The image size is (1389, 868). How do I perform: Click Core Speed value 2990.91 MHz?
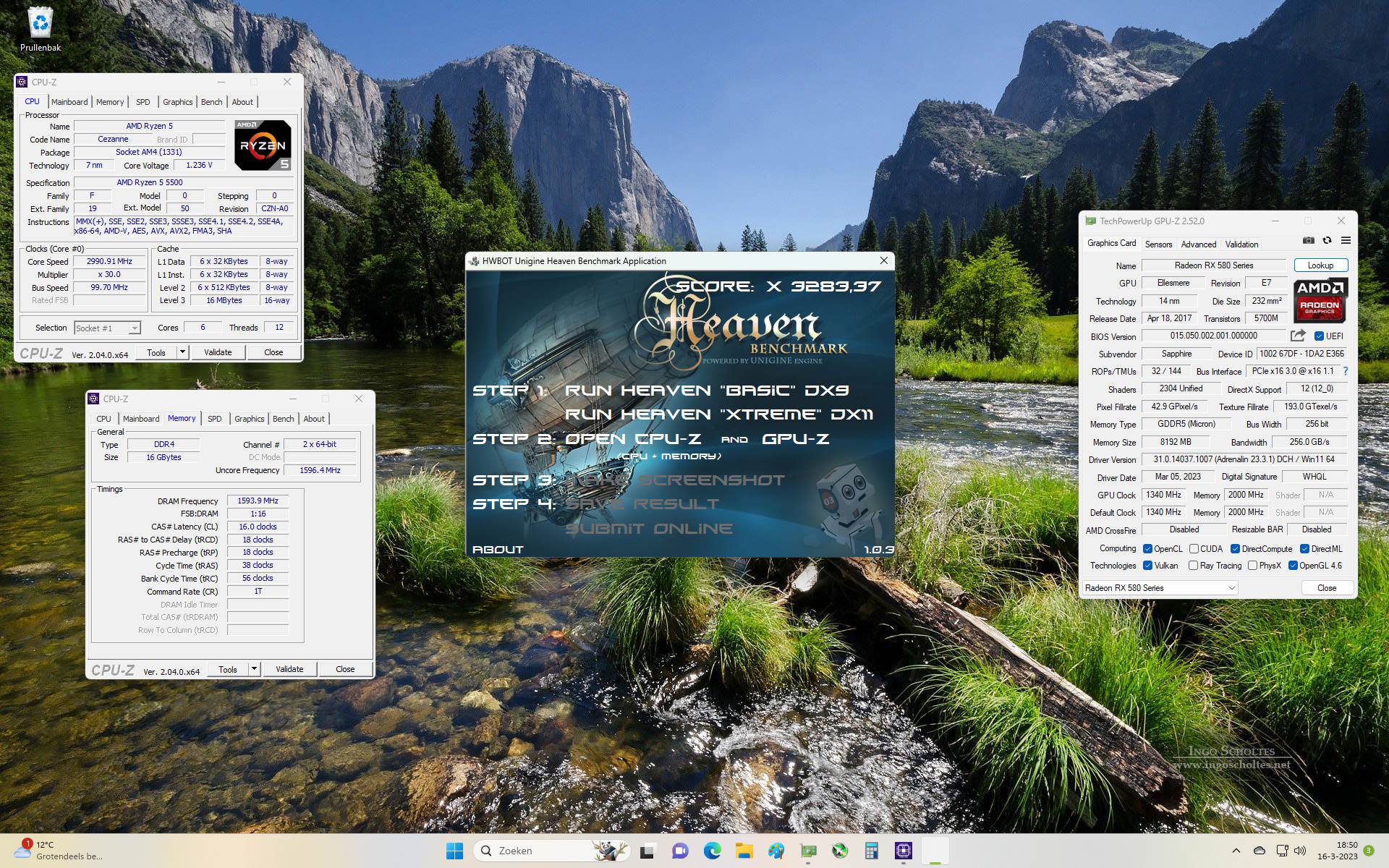click(109, 261)
